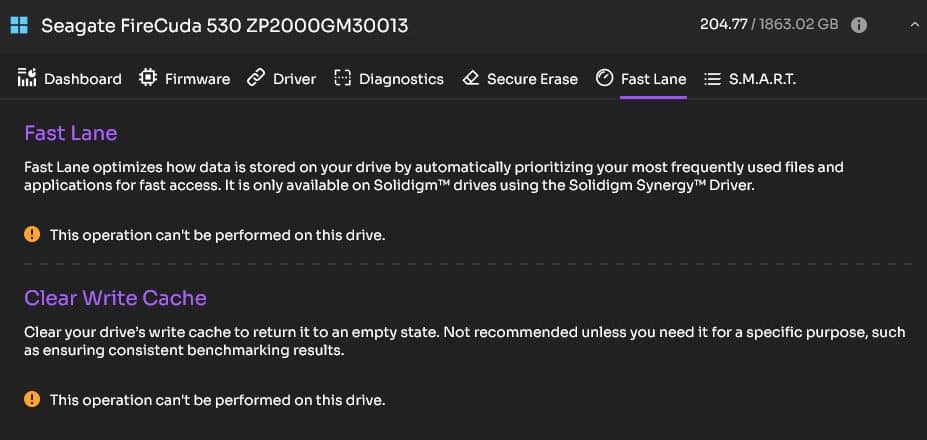Click Fast Lane warning exclamation icon
The image size is (927, 440).
pos(32,234)
